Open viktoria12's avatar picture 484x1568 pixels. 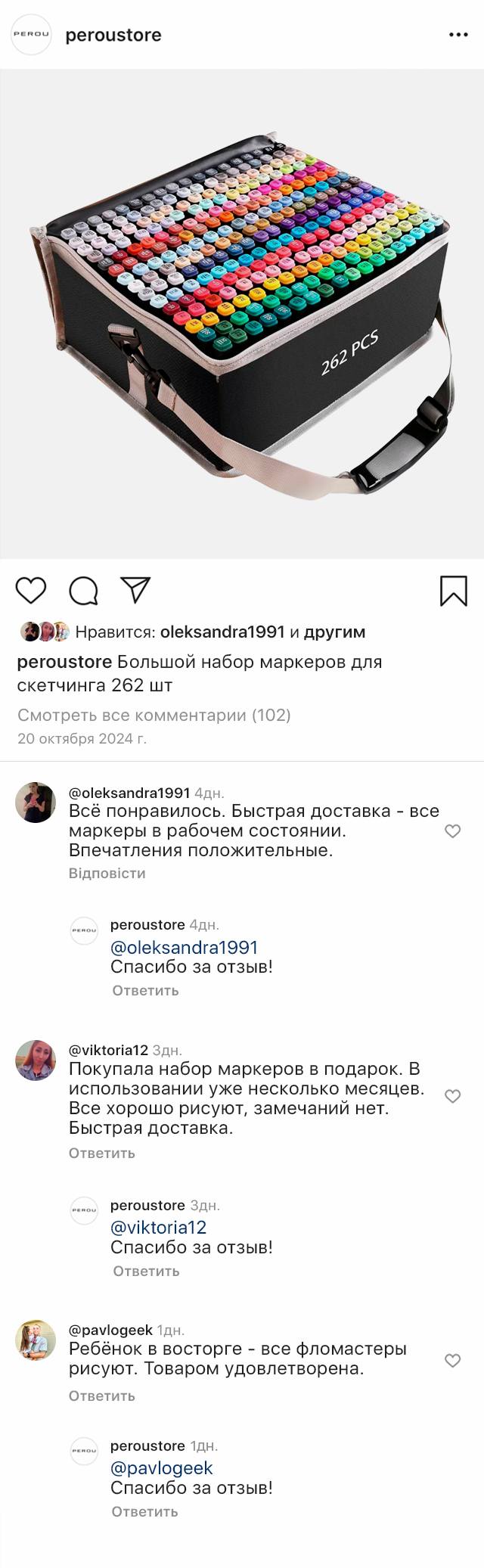point(36,1060)
